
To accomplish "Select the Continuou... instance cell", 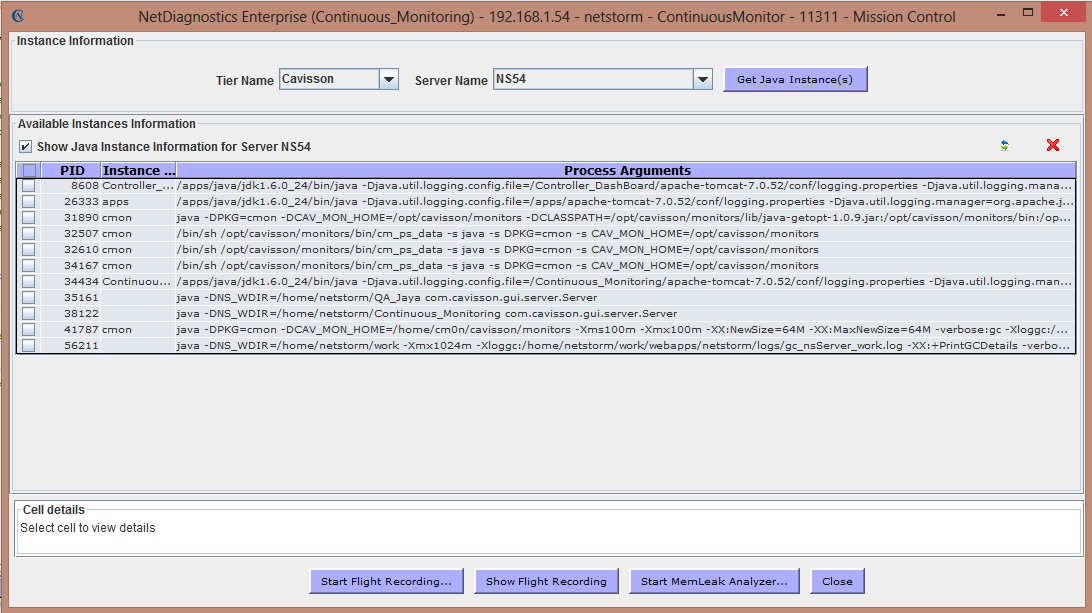I will 138,282.
